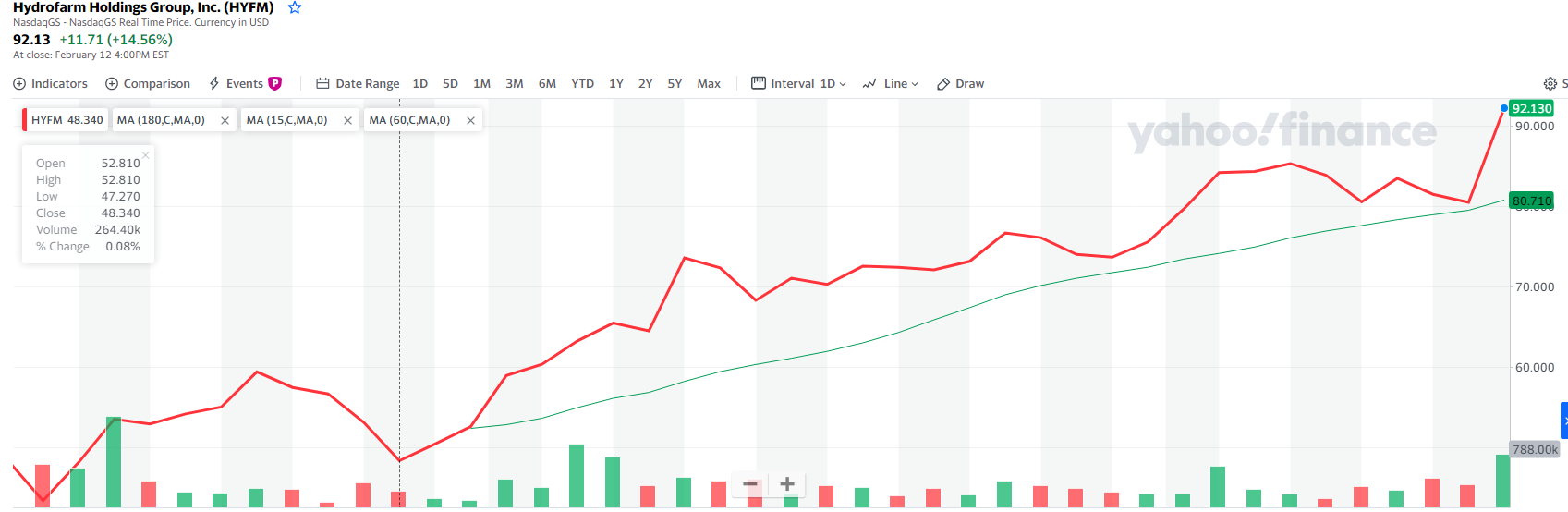Select the 1Y date range
The width and height of the screenshot is (1568, 512).
click(616, 83)
